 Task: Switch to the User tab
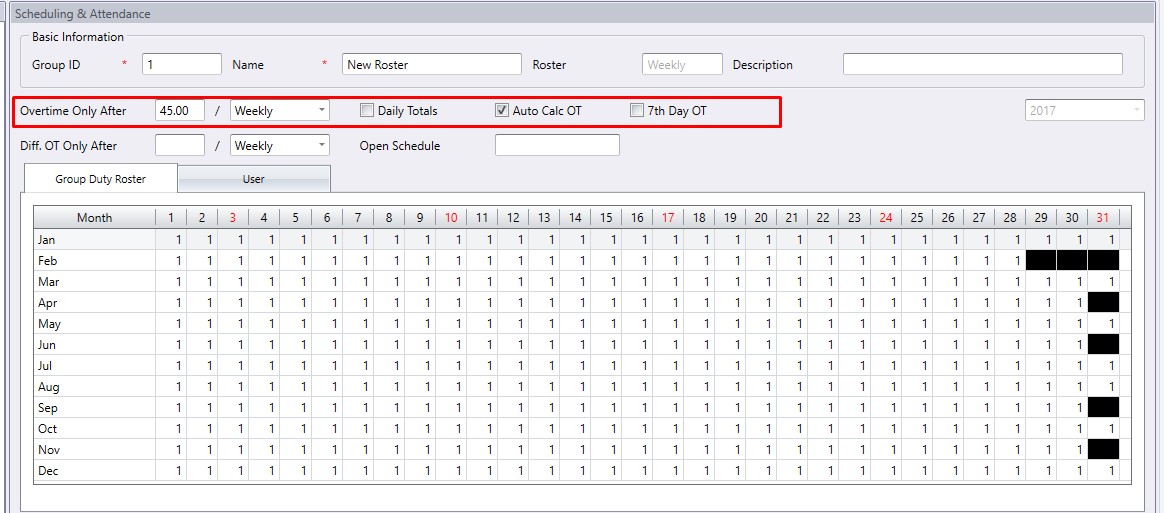point(254,179)
